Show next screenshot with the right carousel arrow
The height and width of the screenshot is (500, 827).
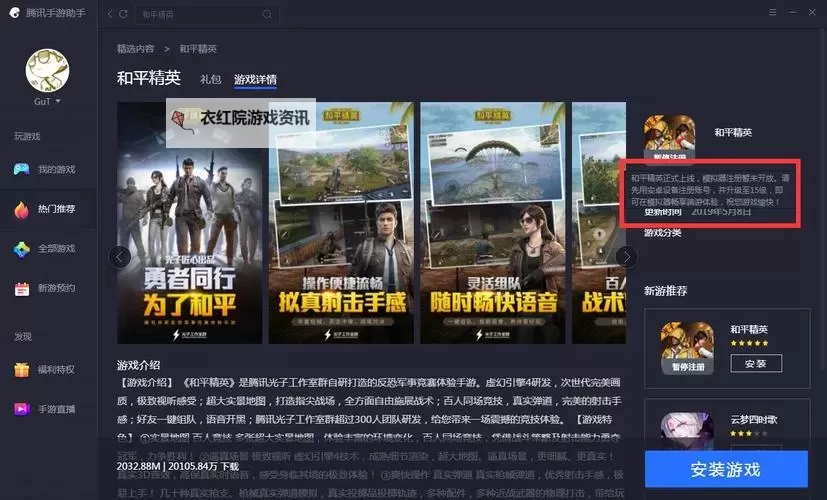click(x=627, y=257)
